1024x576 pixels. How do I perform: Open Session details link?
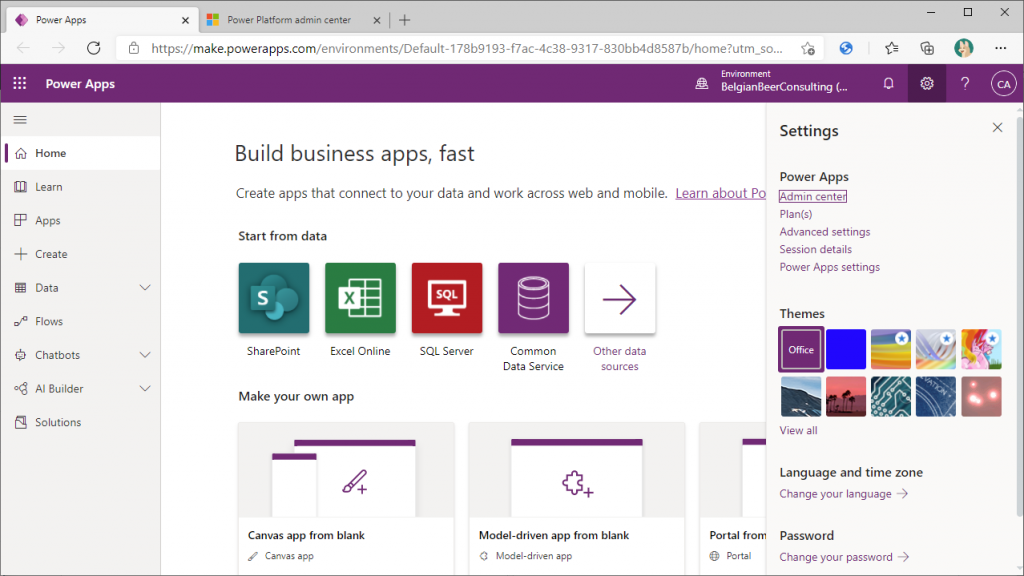click(816, 249)
